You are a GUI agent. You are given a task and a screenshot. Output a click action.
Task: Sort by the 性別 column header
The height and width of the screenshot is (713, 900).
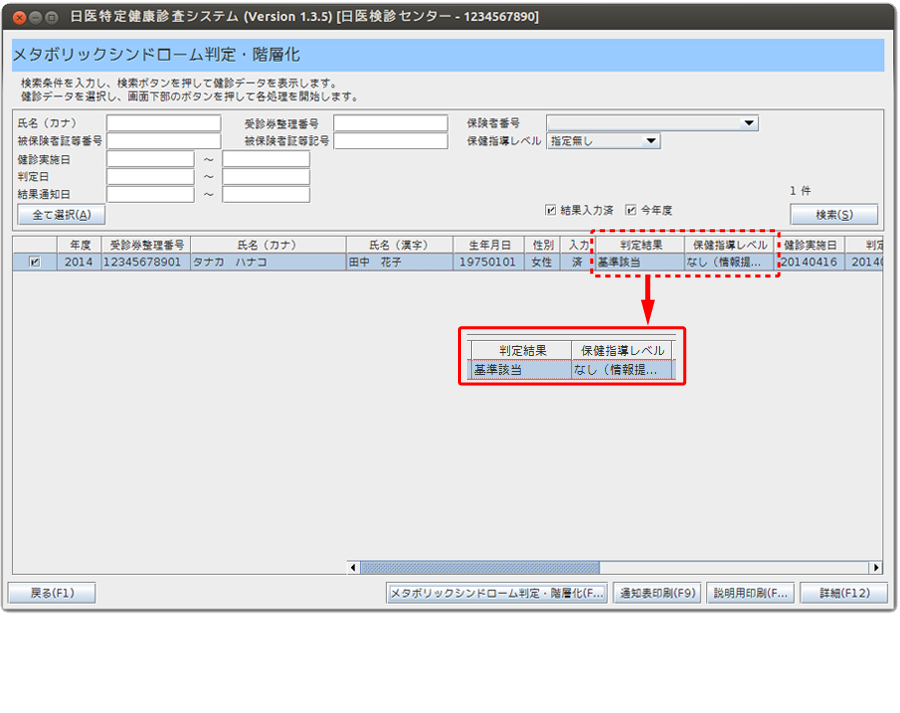click(542, 245)
